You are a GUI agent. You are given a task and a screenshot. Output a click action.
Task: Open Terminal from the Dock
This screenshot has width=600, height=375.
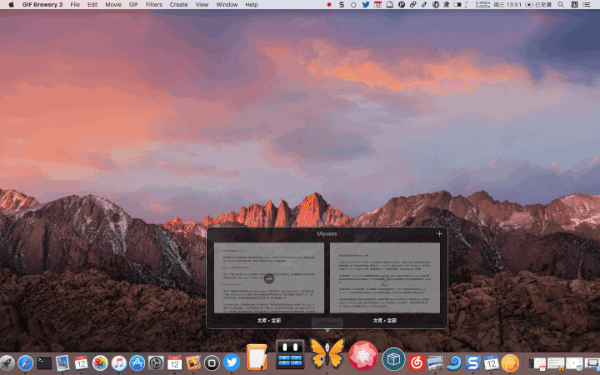click(44, 363)
